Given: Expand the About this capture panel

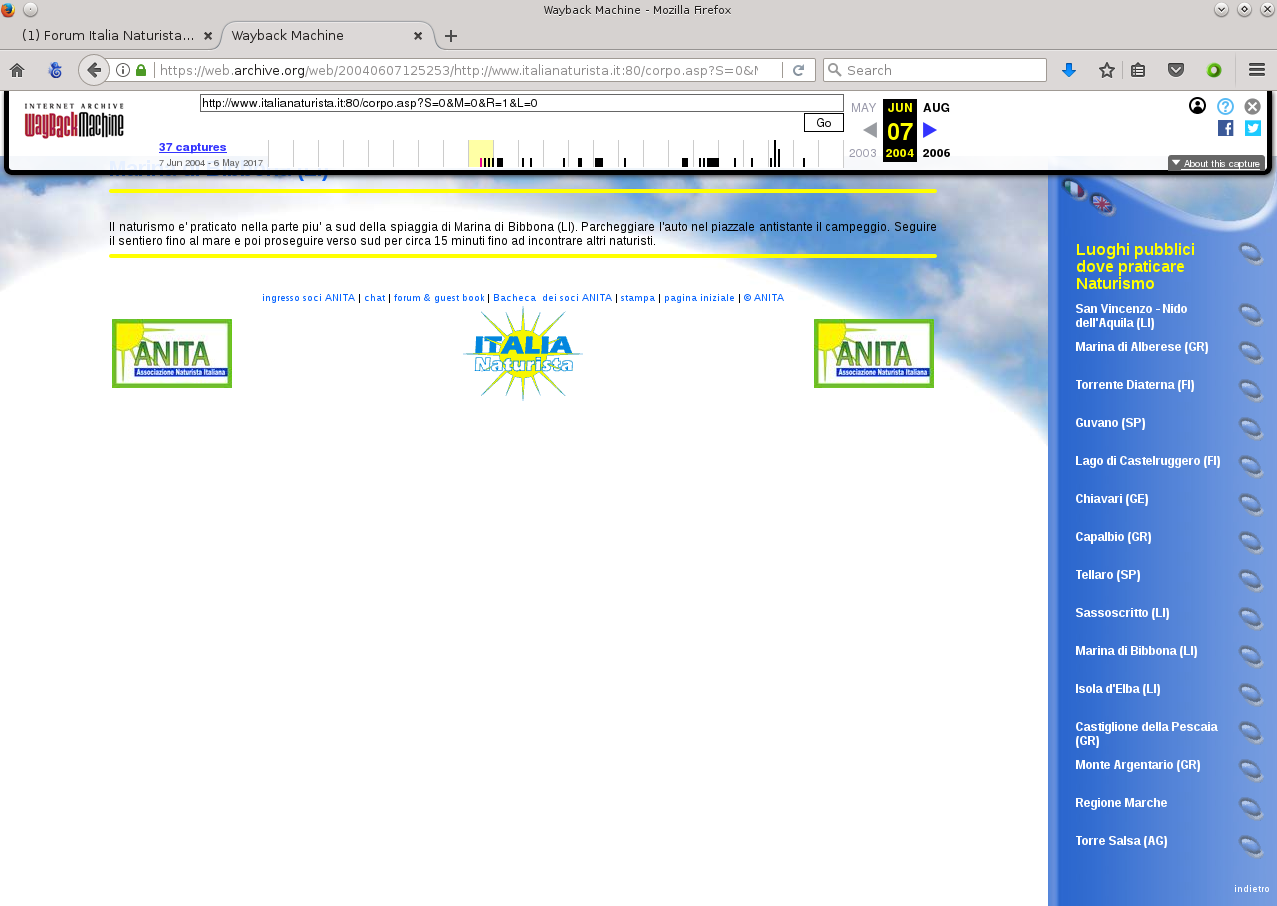Looking at the screenshot, I should coord(1216,163).
